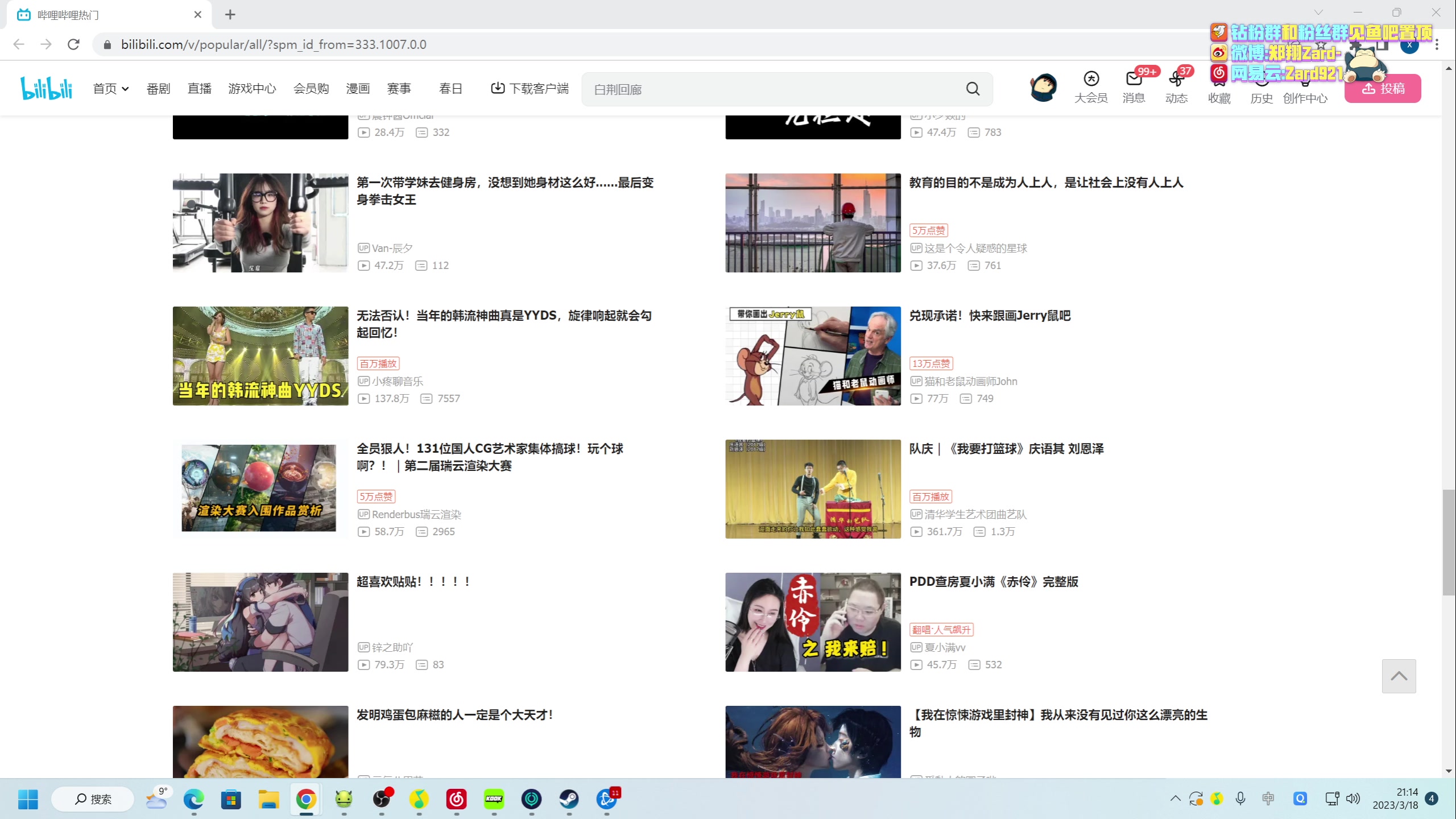
Task: Open Chrome tab search chevron
Action: coord(1318,13)
